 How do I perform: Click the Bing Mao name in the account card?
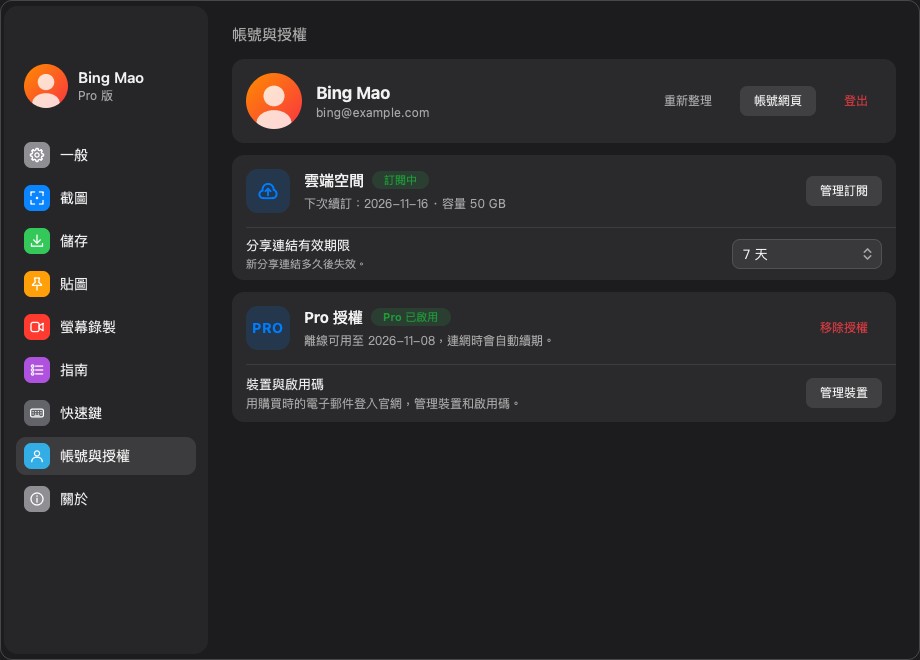pos(353,93)
